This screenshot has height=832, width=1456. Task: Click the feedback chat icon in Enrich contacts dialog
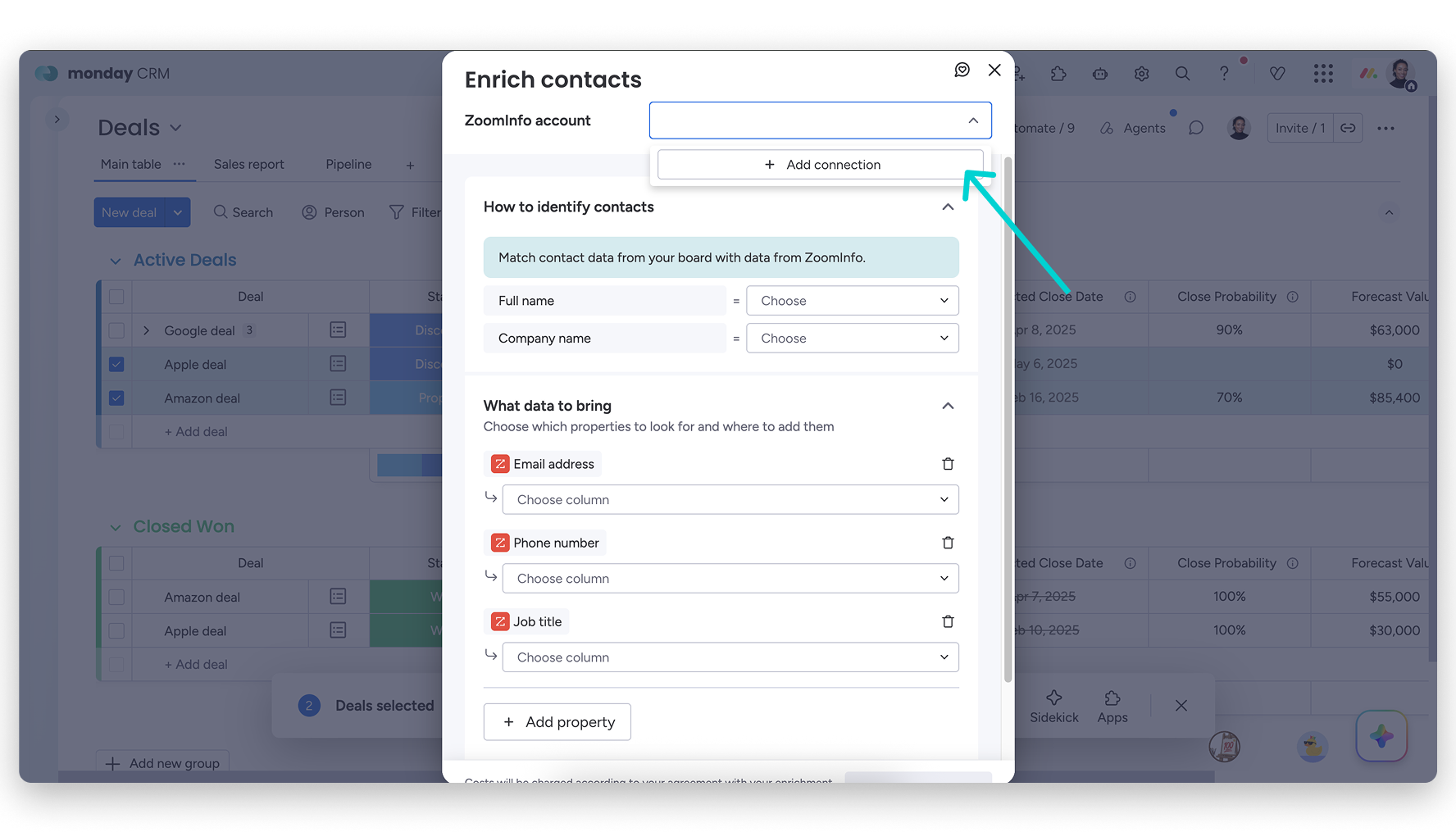click(x=962, y=70)
